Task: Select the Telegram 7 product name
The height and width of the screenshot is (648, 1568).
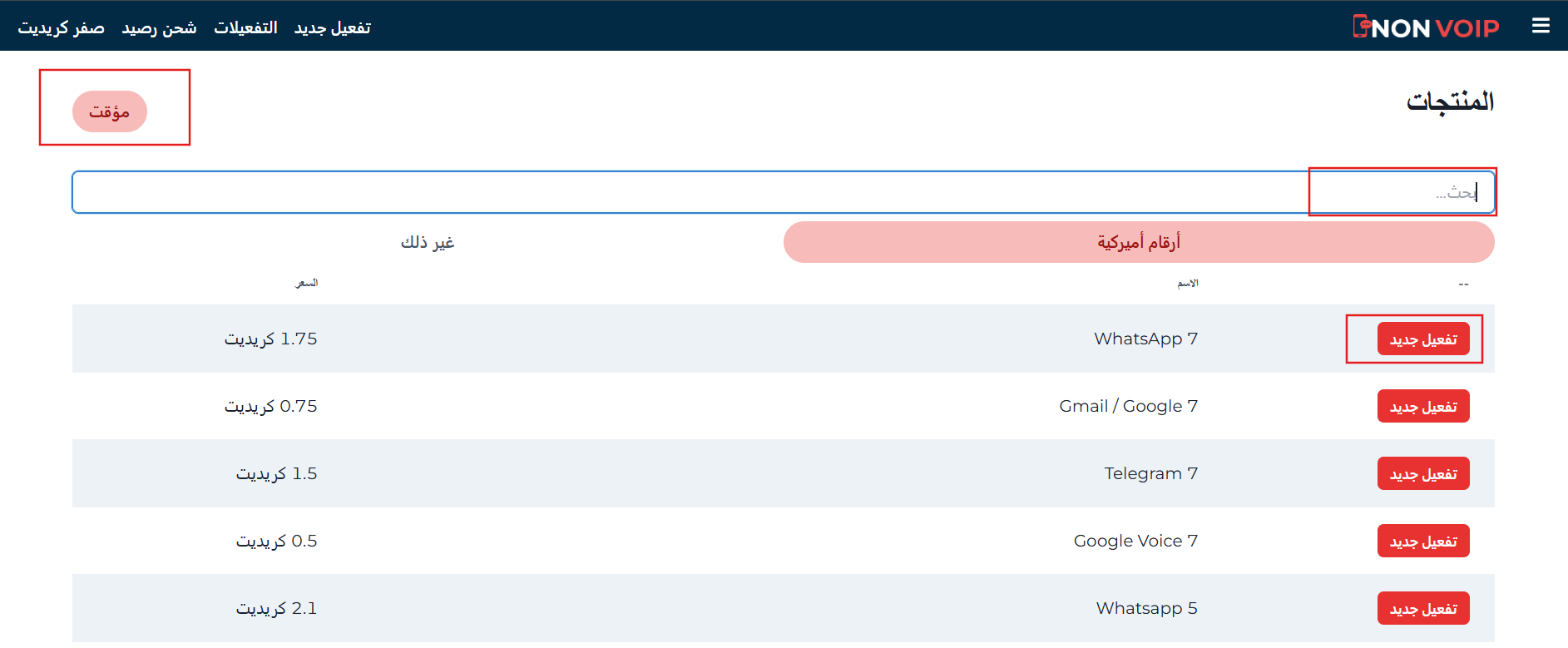Action: point(1151,473)
